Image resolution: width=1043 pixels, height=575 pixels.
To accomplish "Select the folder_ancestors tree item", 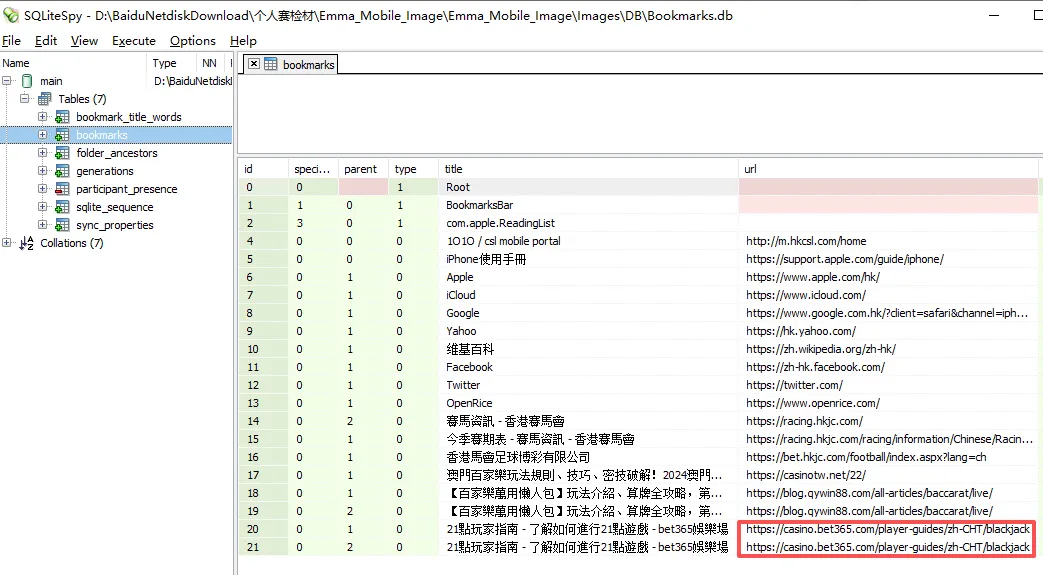I will click(116, 153).
